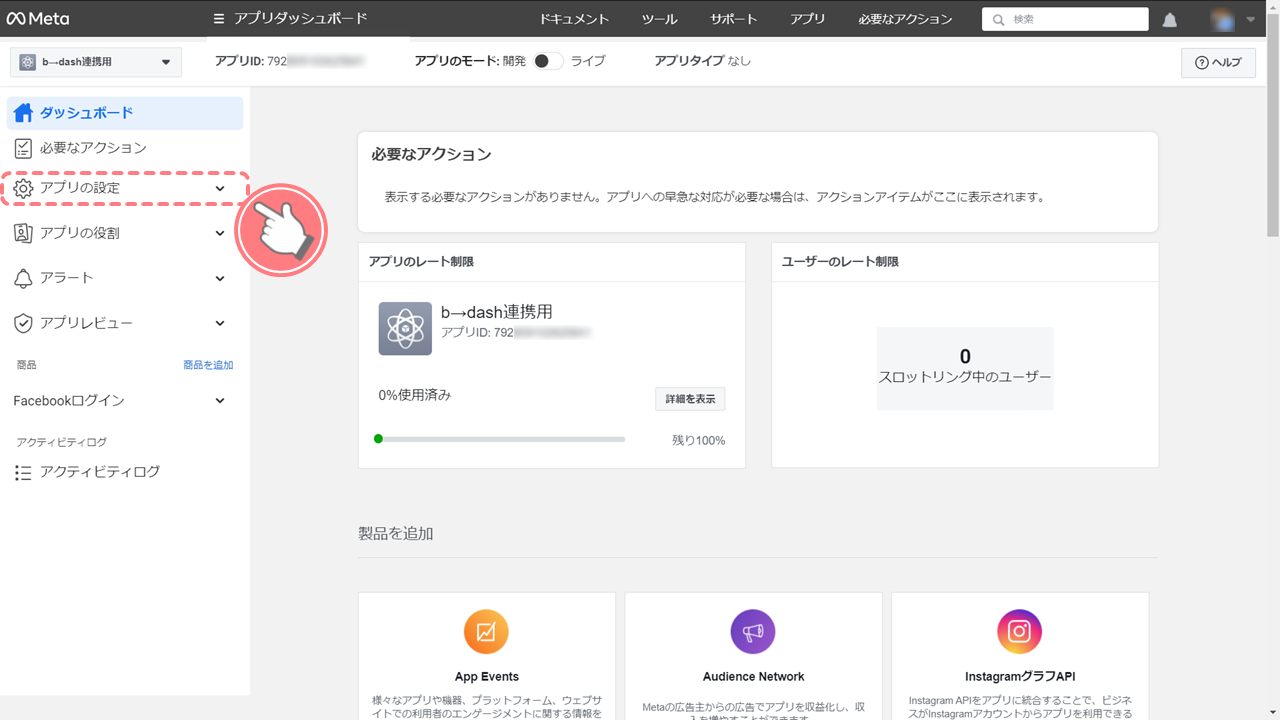
Task: Open the hamburger menu beside アプリダッシュボード
Action: pyautogui.click(x=219, y=19)
